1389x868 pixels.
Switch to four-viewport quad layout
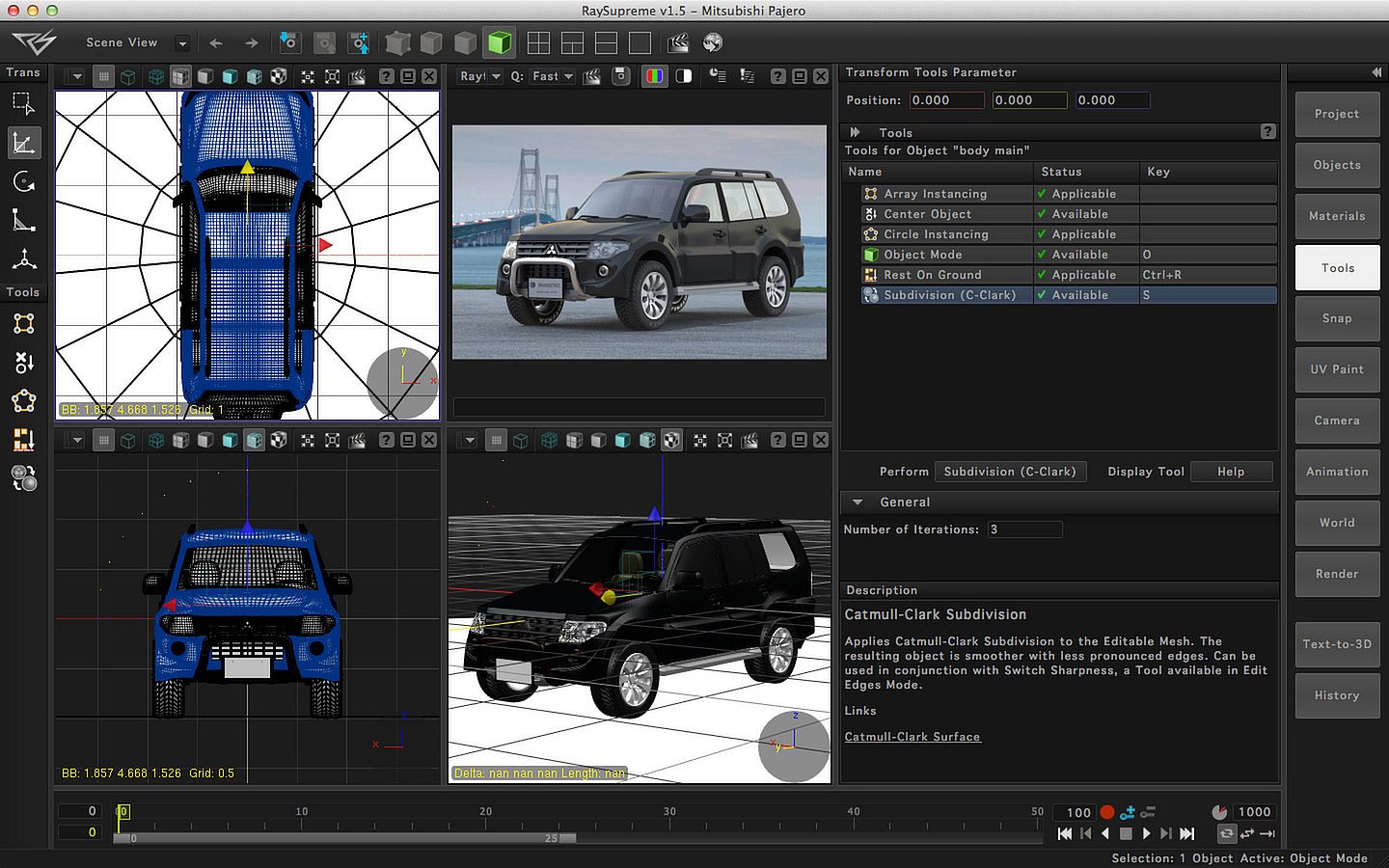538,42
